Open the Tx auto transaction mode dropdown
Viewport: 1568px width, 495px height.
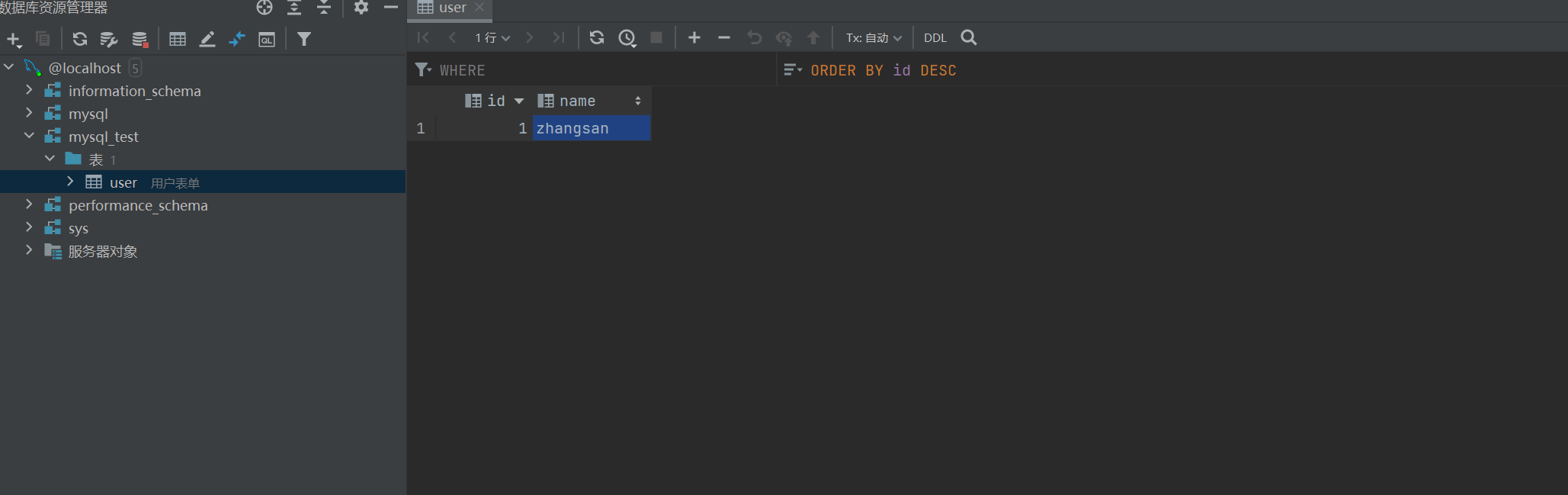pos(874,38)
